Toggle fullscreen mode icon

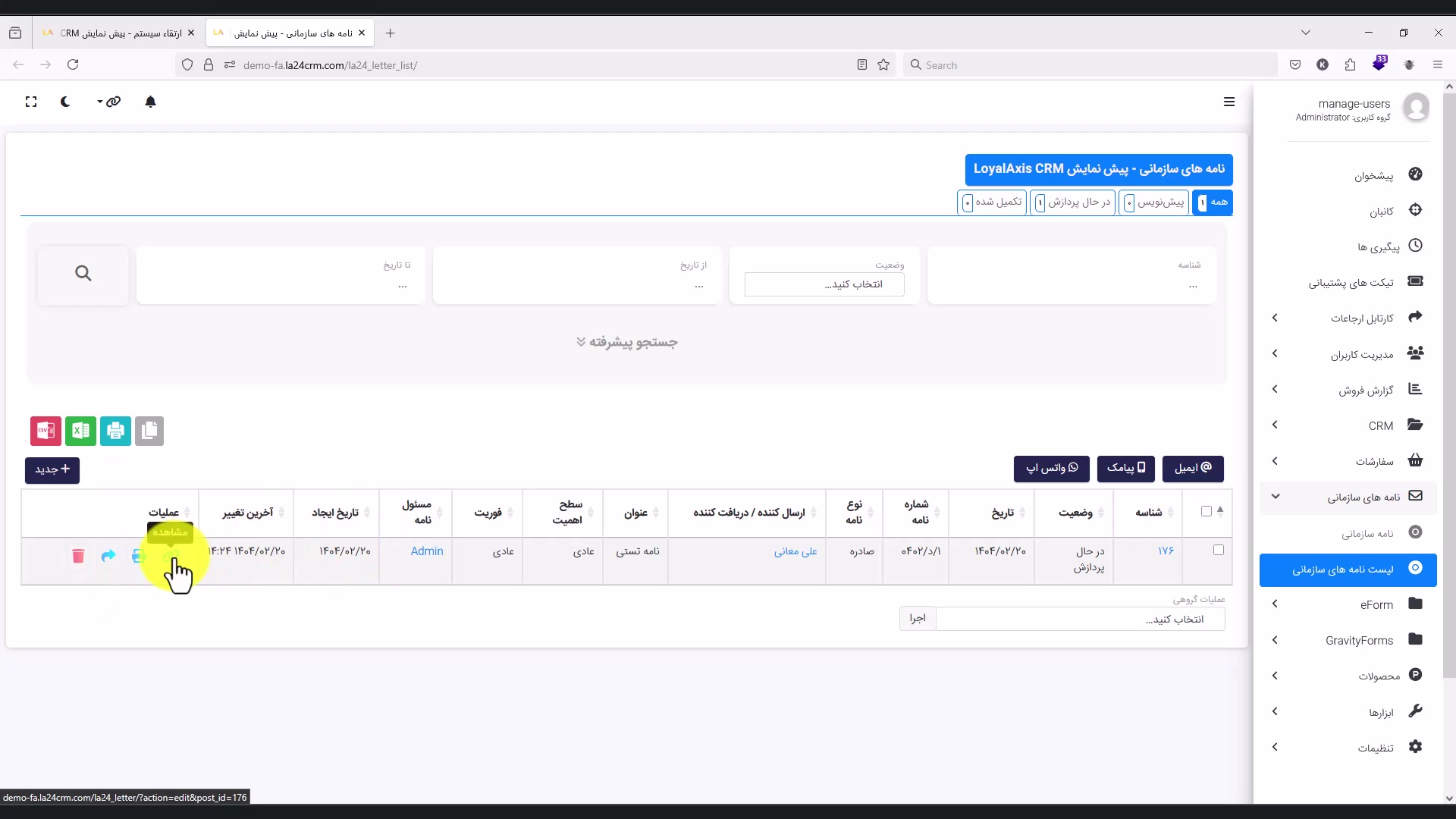(x=31, y=102)
